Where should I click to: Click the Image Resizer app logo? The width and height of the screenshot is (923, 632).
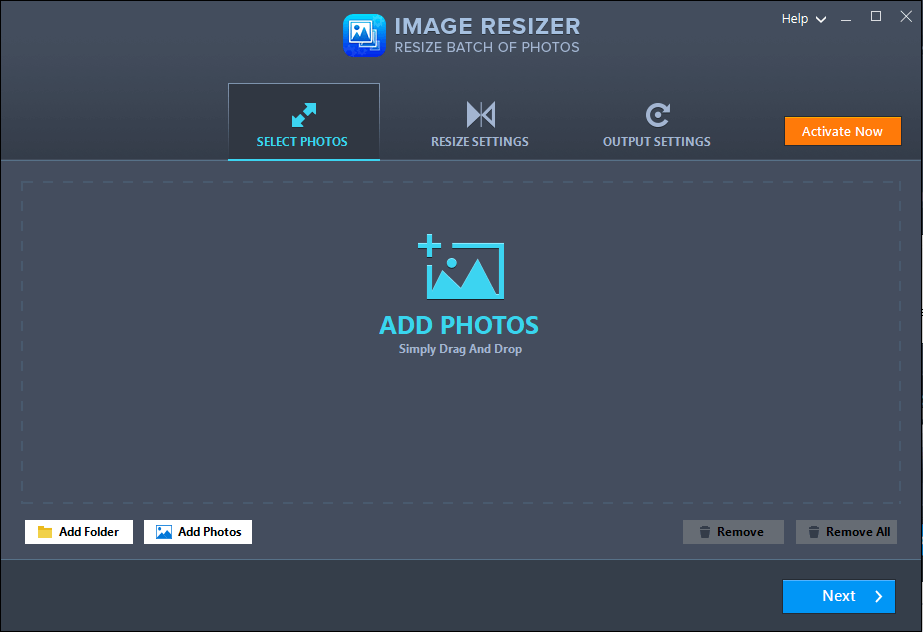click(364, 35)
